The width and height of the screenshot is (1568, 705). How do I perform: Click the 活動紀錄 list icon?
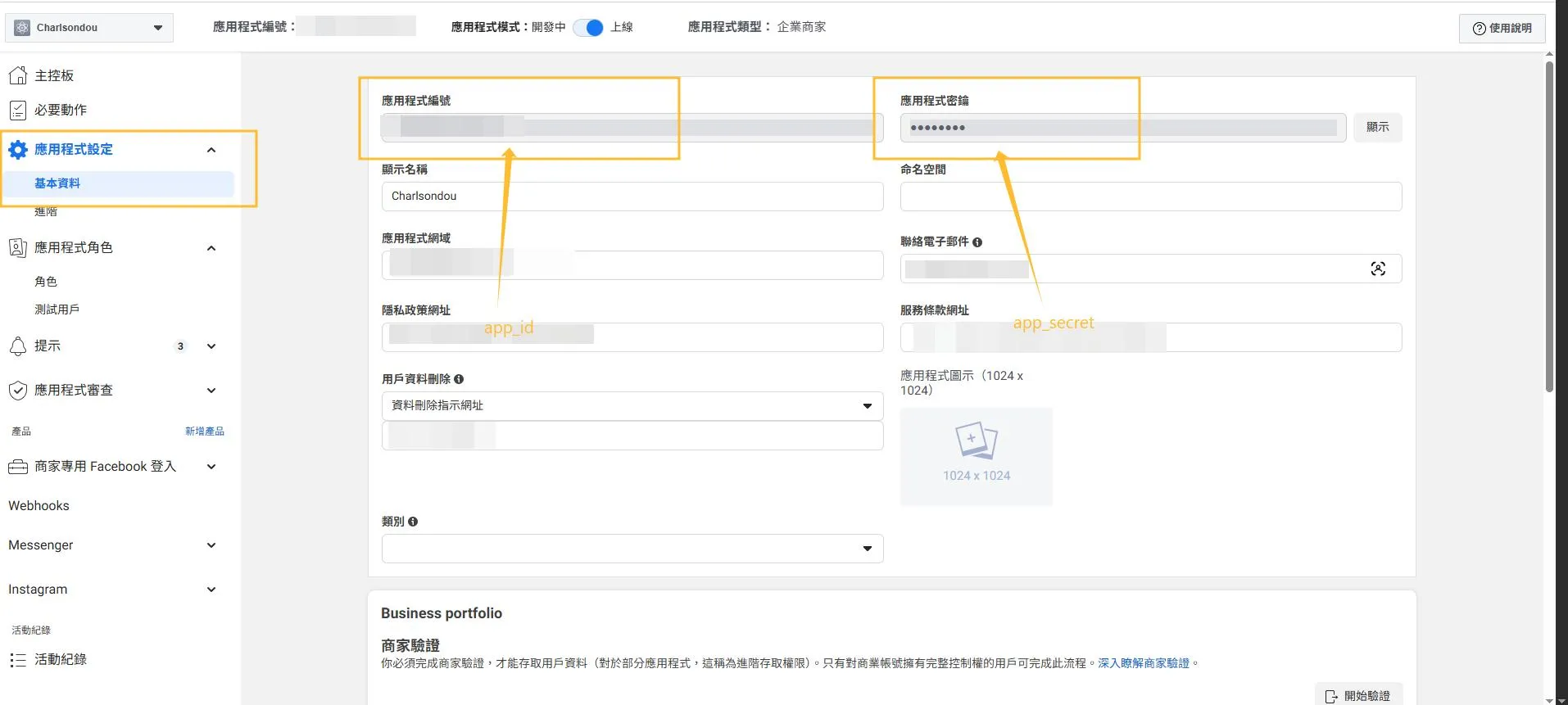point(18,660)
